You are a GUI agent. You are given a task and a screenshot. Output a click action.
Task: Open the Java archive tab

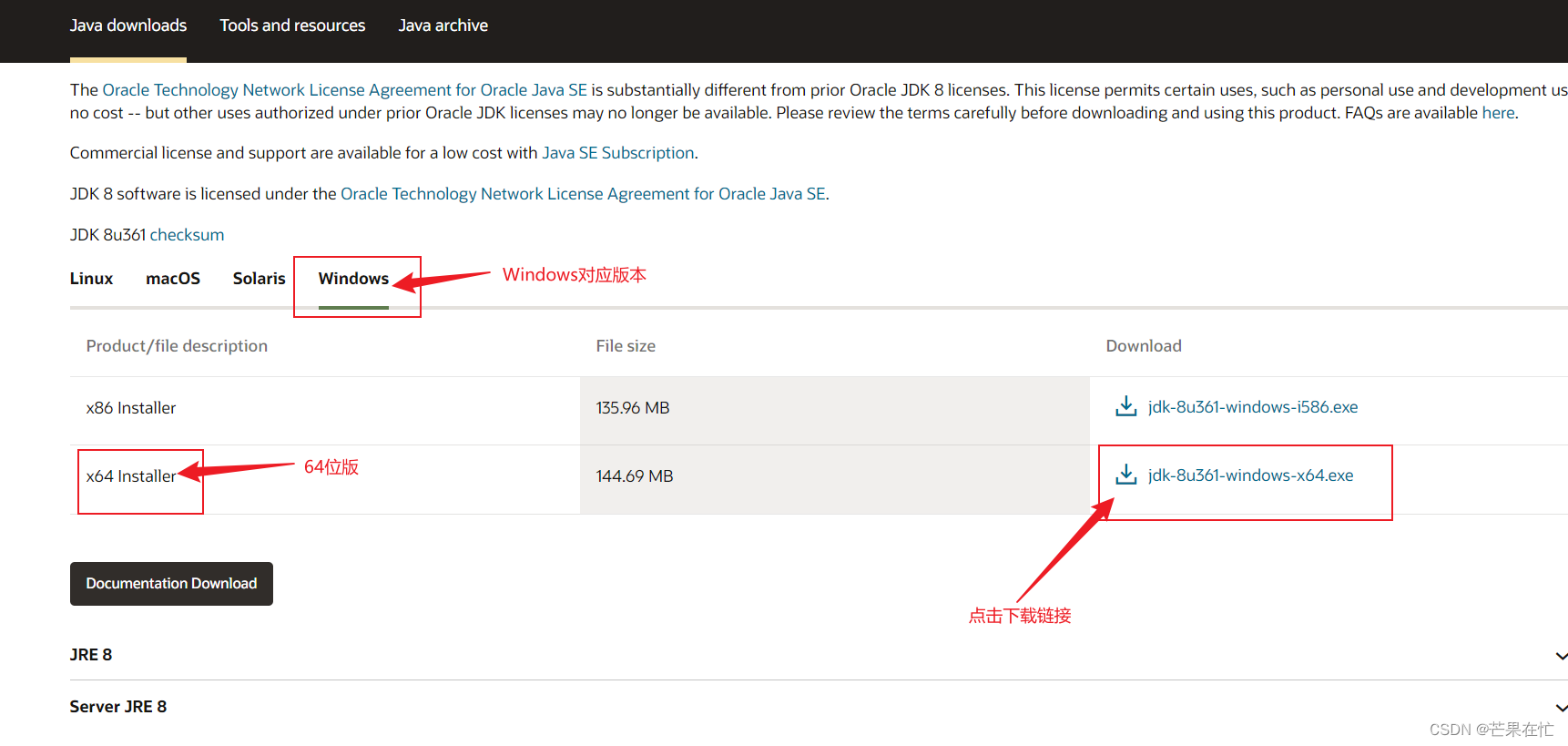443,26
